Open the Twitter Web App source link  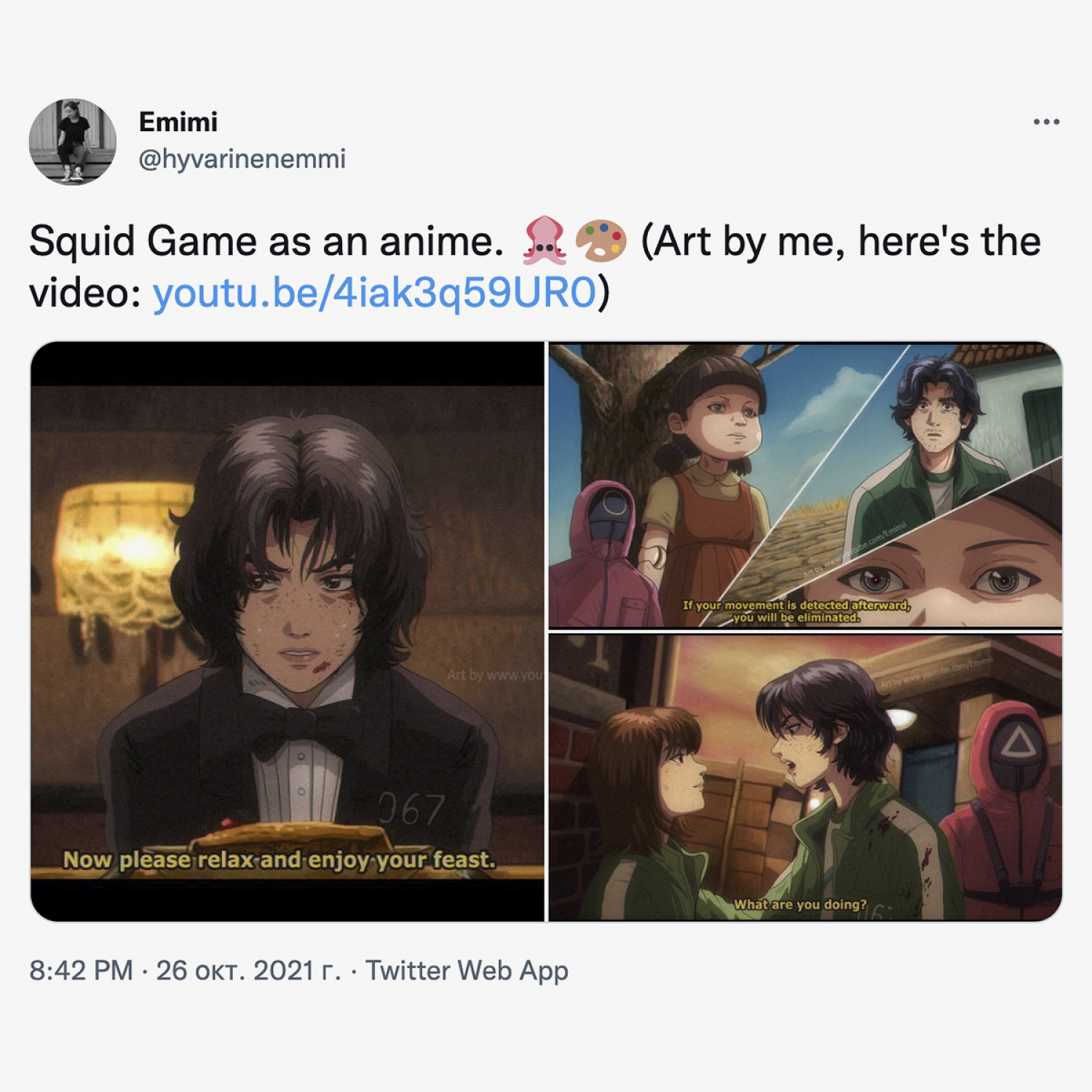tap(467, 970)
